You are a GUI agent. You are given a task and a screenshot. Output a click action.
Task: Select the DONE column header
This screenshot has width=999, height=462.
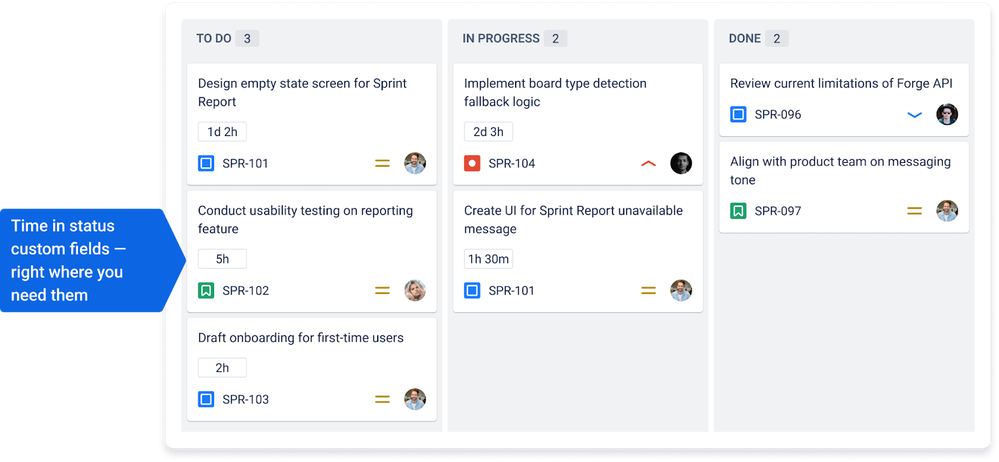click(x=745, y=38)
